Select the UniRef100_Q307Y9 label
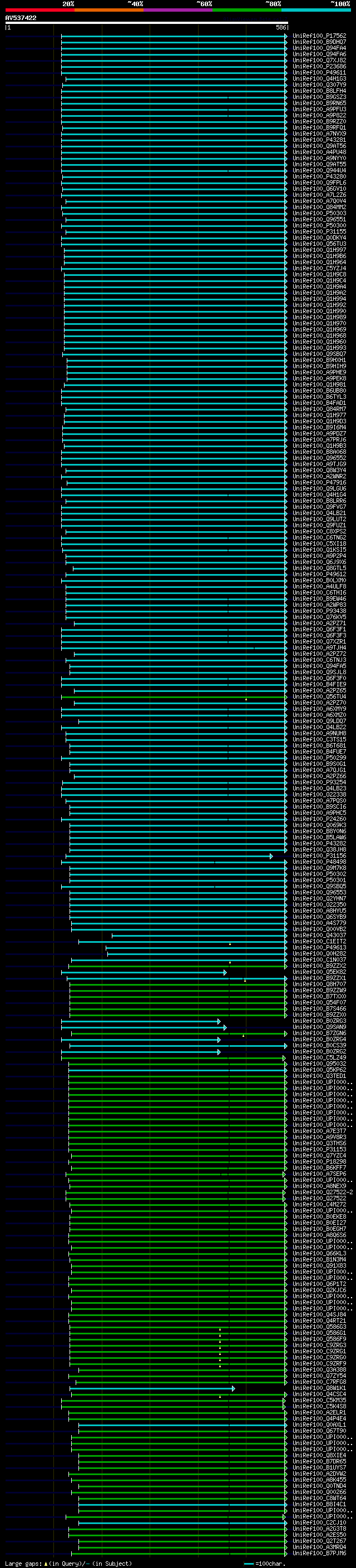Image resolution: width=356 pixels, height=1568 pixels. [319, 85]
